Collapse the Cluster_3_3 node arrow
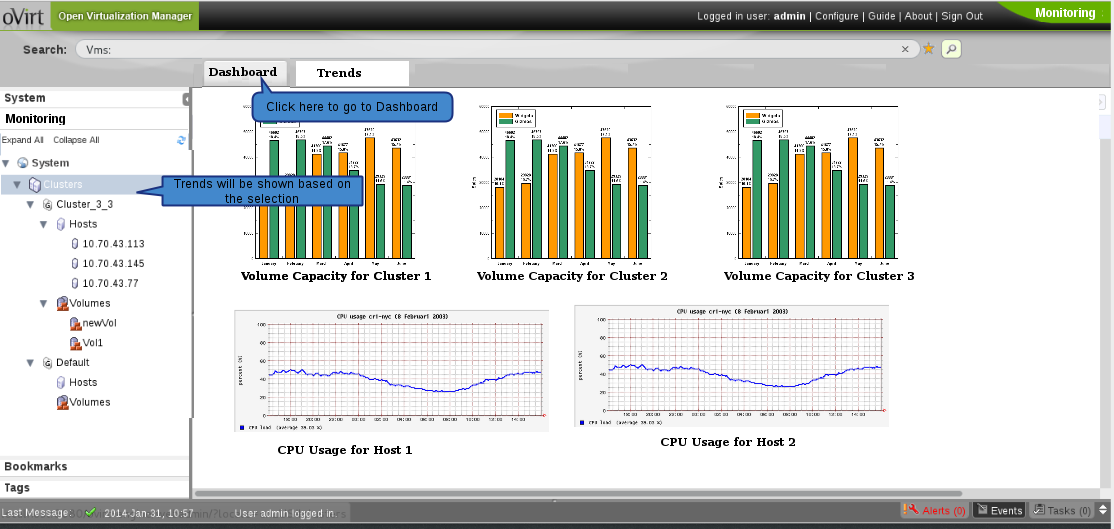 (x=31, y=204)
